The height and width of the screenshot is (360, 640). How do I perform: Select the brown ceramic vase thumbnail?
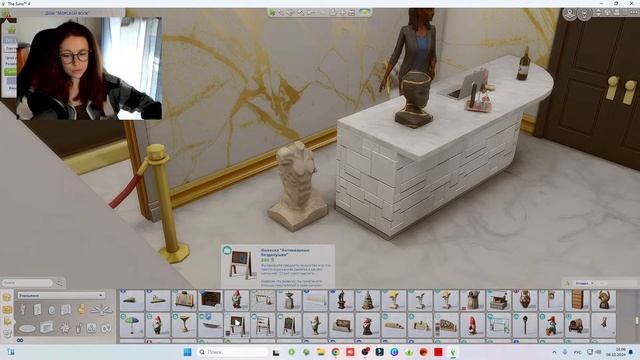(524, 300)
